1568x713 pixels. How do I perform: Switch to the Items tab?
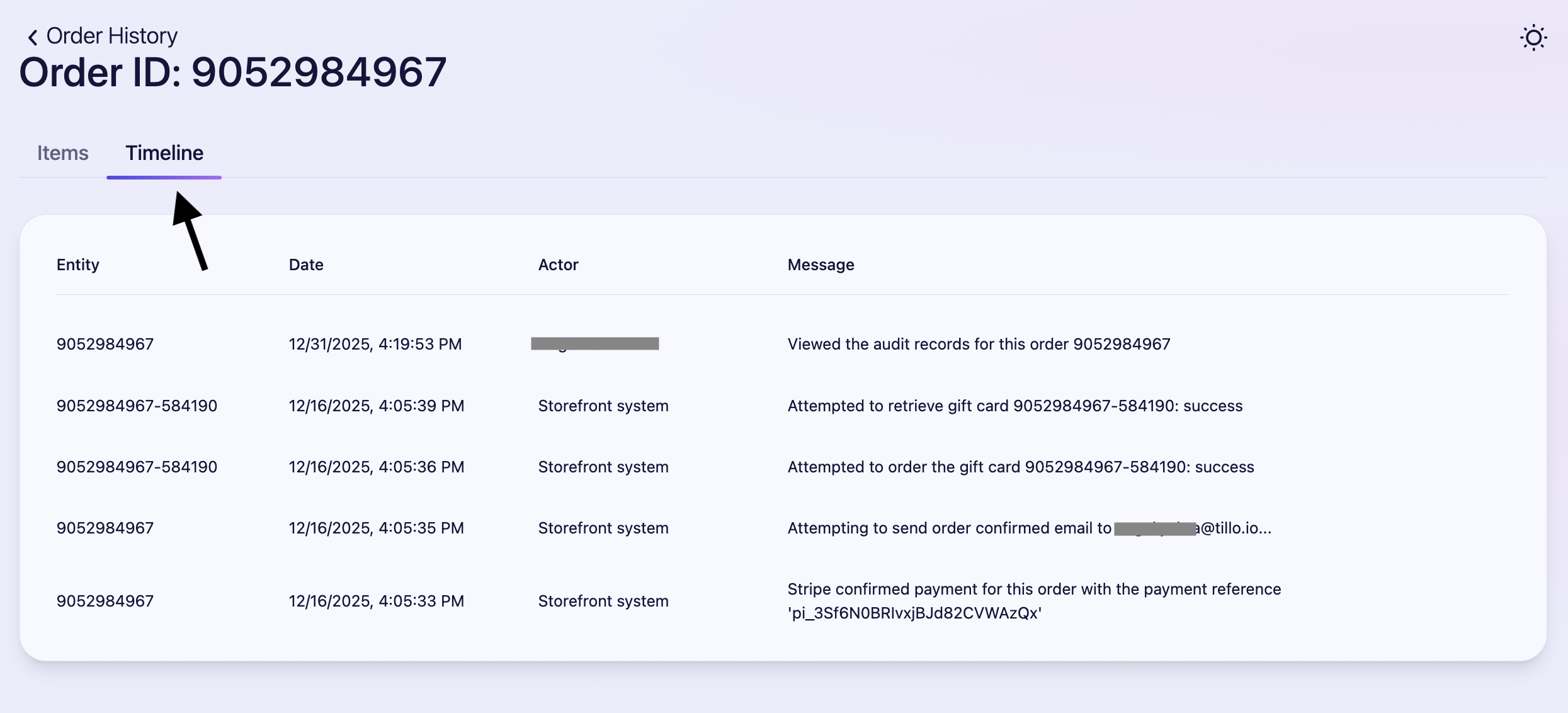(62, 152)
